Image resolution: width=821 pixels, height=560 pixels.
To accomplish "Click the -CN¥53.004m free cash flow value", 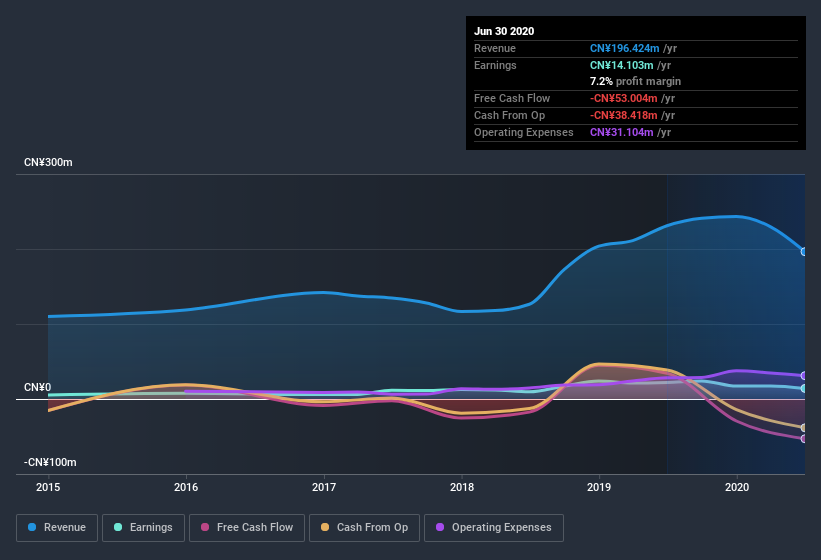I will click(624, 98).
